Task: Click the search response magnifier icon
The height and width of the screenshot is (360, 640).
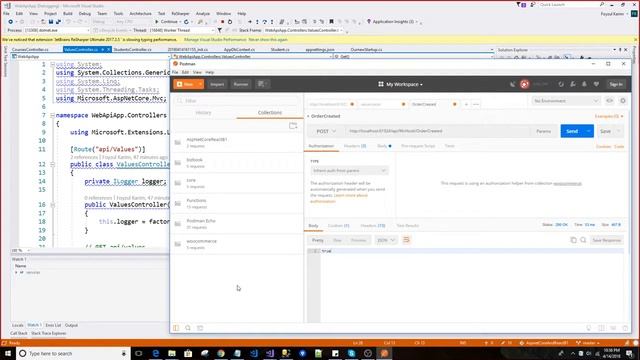Action: coord(583,240)
